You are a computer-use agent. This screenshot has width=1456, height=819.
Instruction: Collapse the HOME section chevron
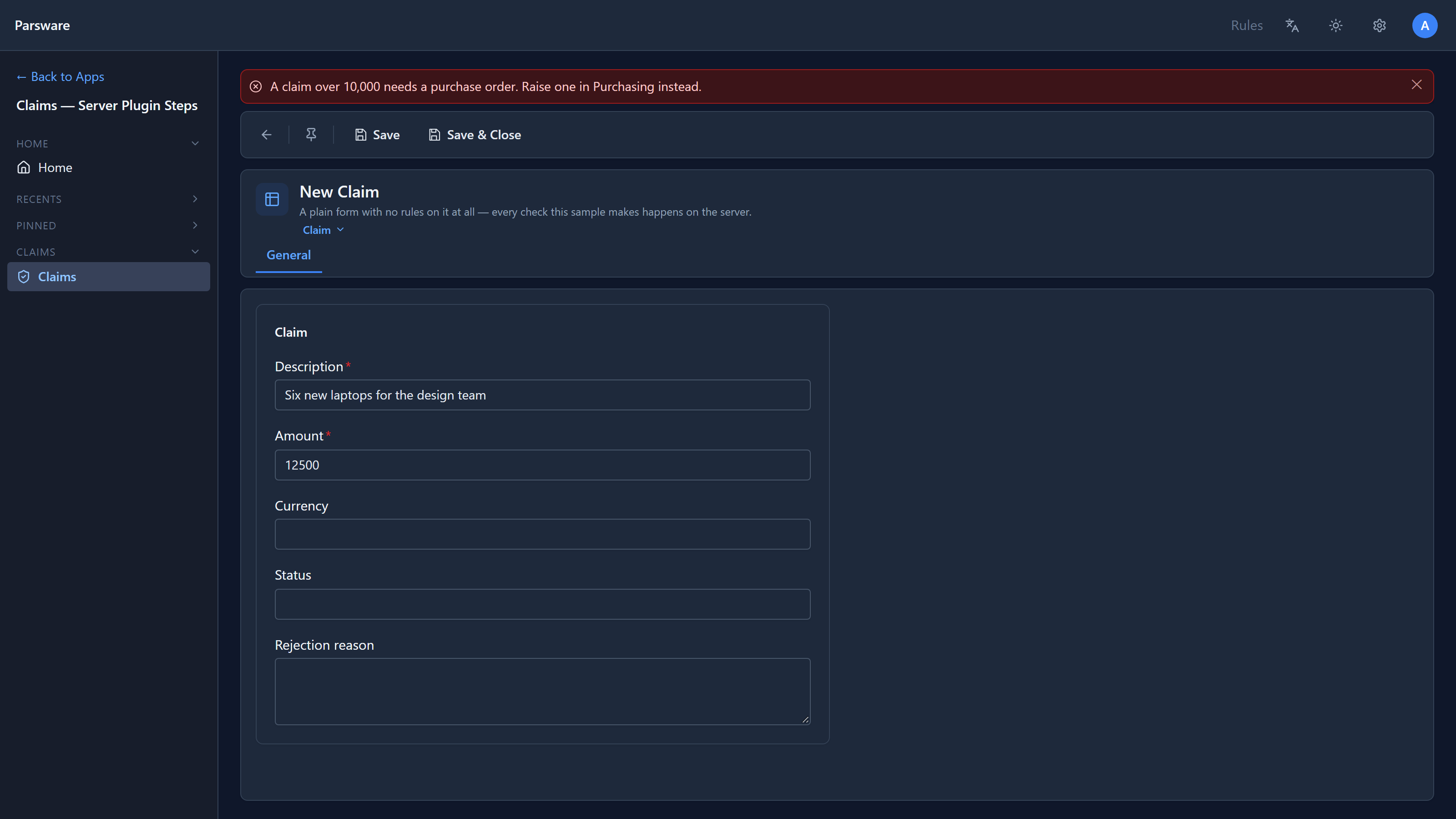195,144
